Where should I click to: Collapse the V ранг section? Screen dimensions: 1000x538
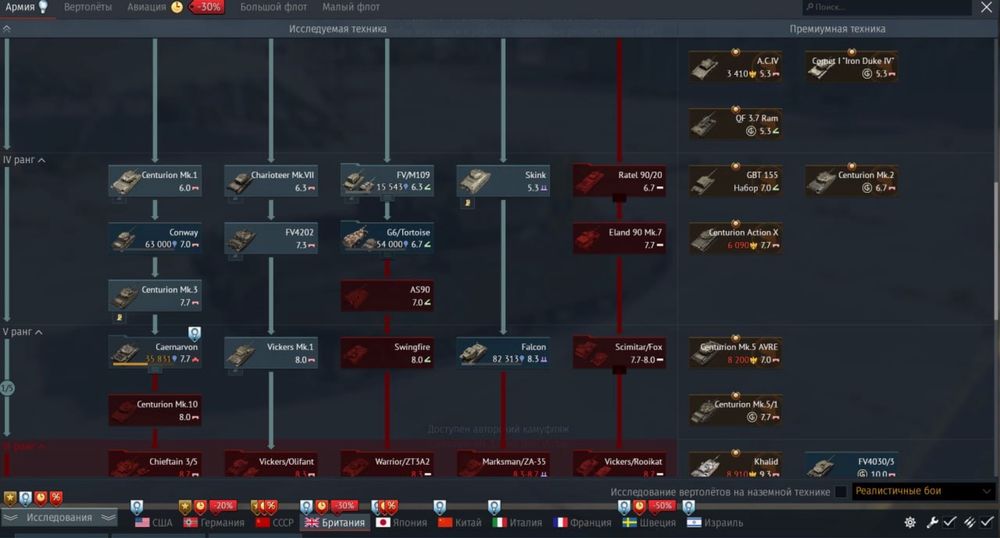coord(22,332)
